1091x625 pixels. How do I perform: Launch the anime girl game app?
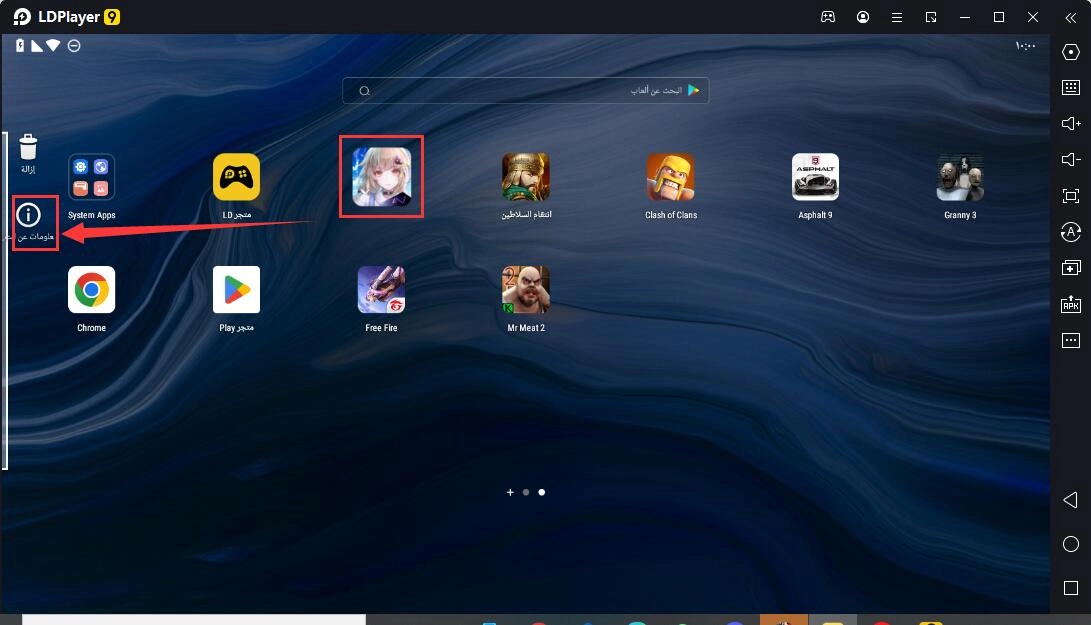click(381, 177)
